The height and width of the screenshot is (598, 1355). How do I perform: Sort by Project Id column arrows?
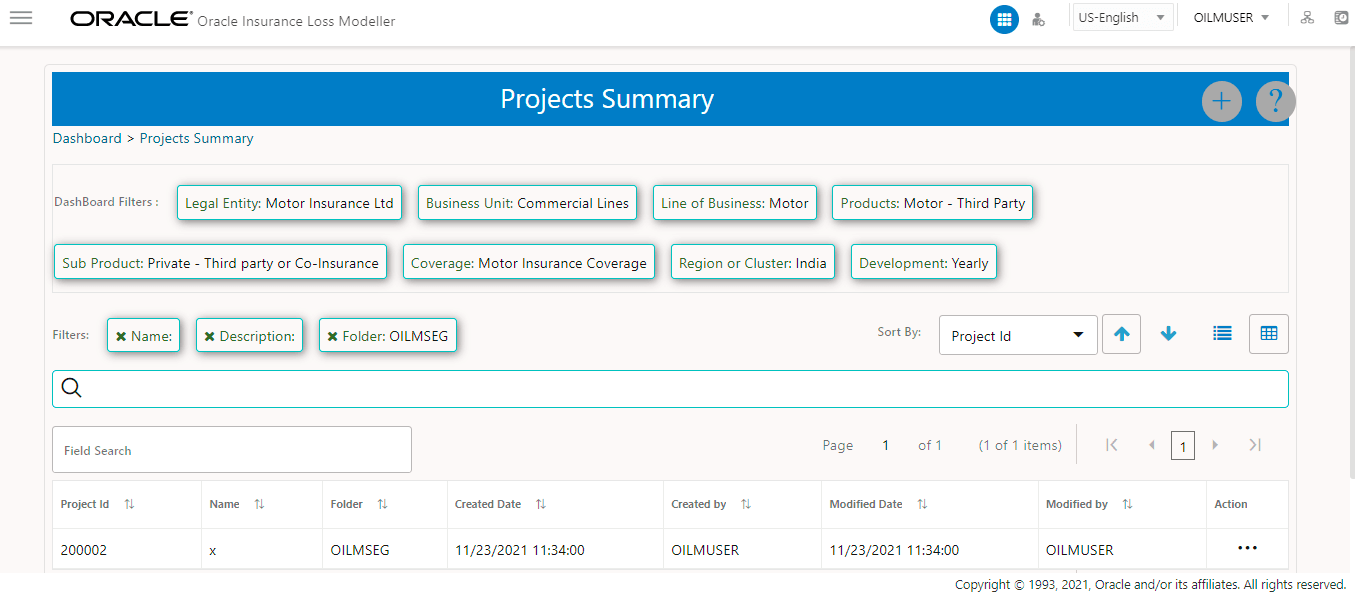click(129, 504)
